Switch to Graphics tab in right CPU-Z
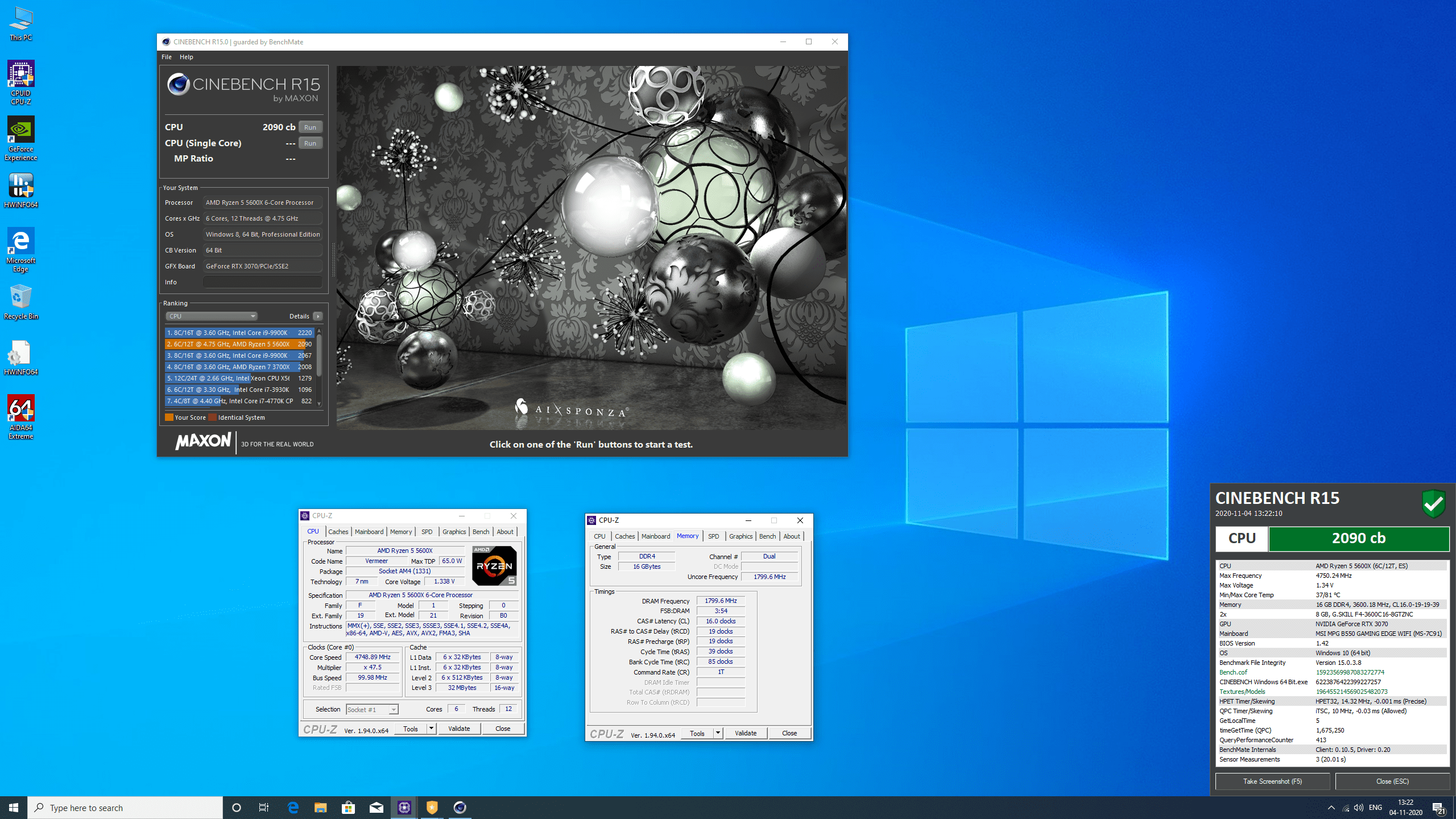The width and height of the screenshot is (1456, 819). click(741, 536)
